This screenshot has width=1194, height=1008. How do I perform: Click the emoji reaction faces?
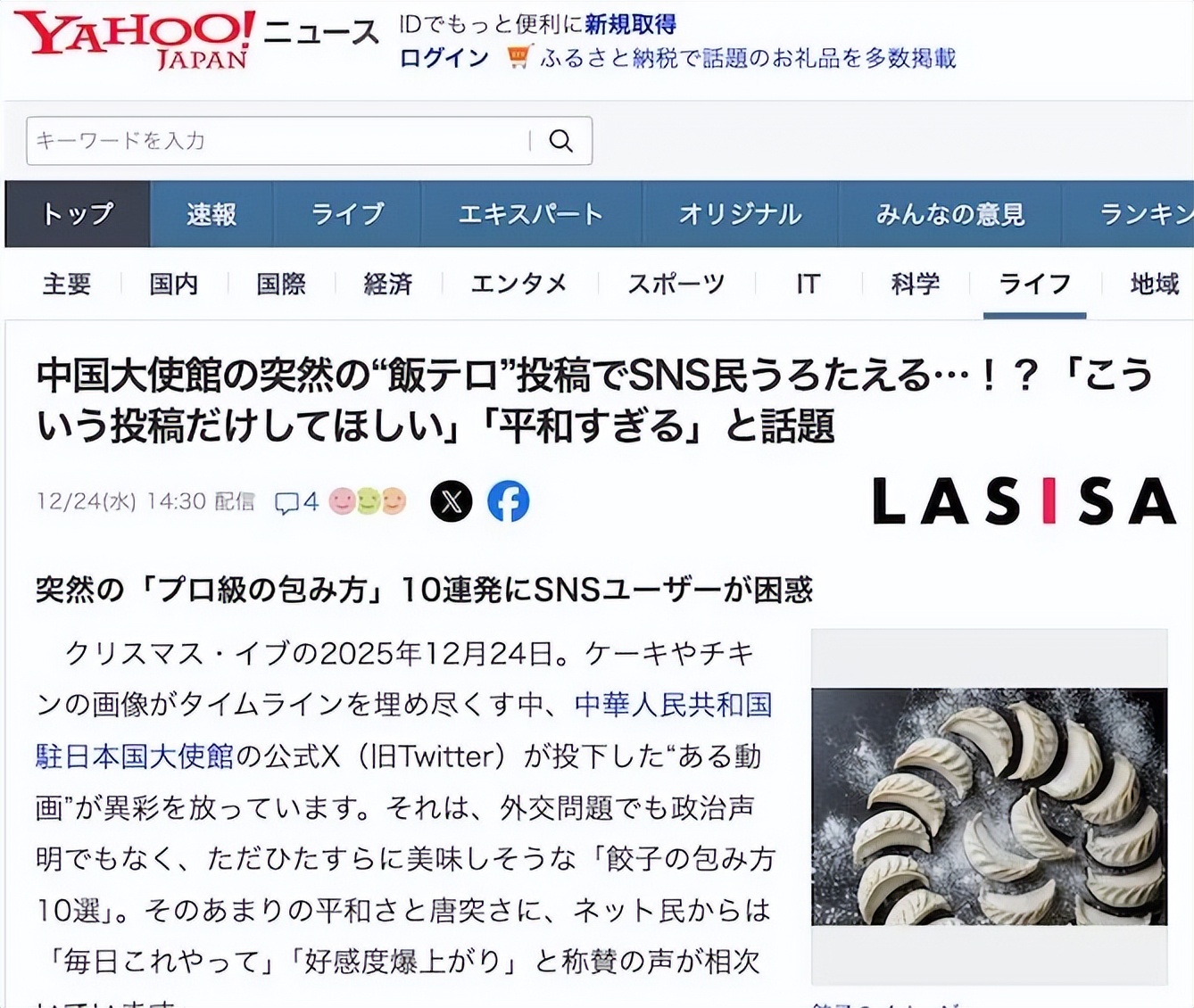368,501
